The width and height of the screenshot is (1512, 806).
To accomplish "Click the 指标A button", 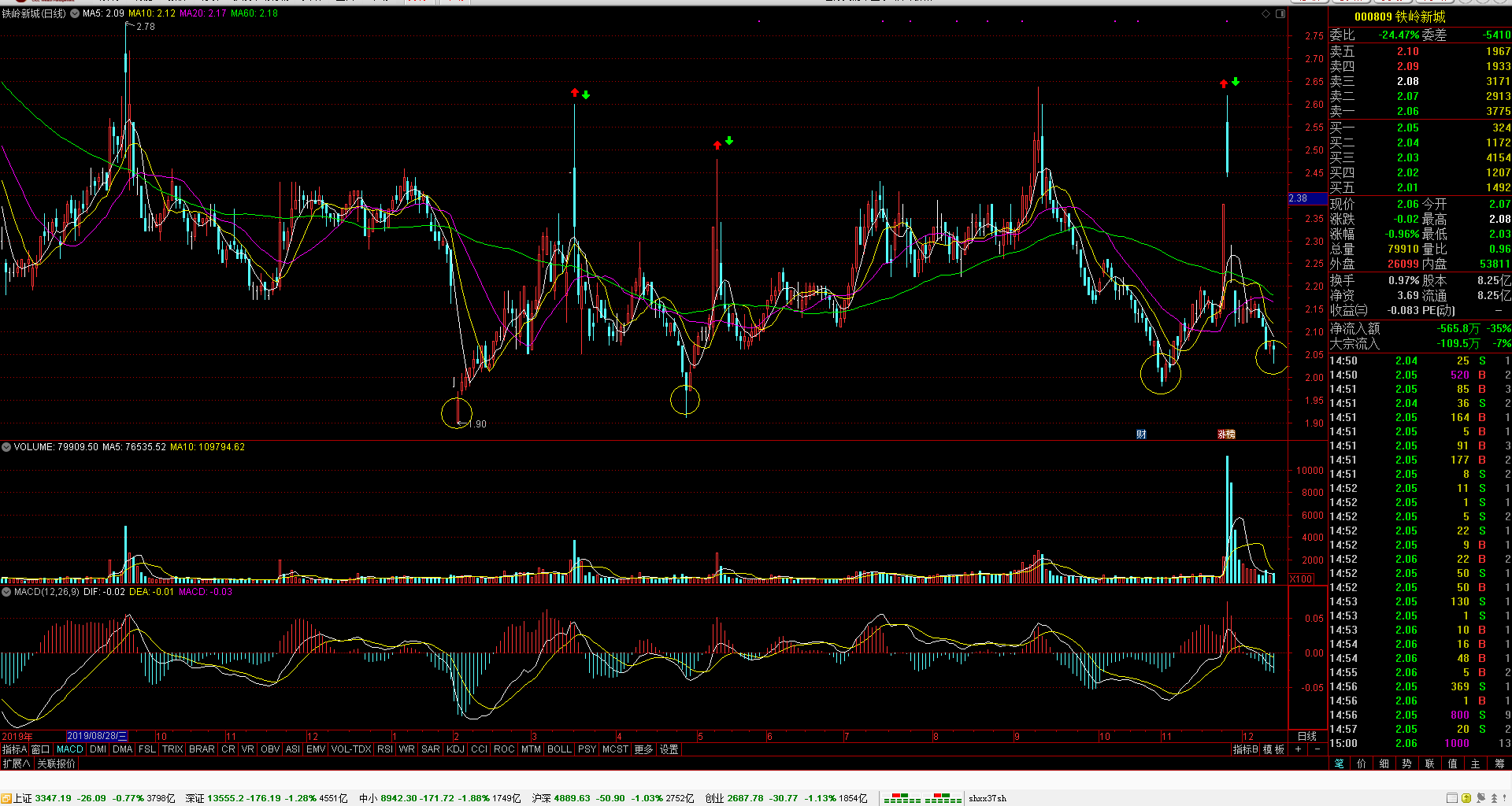I will pos(14,749).
